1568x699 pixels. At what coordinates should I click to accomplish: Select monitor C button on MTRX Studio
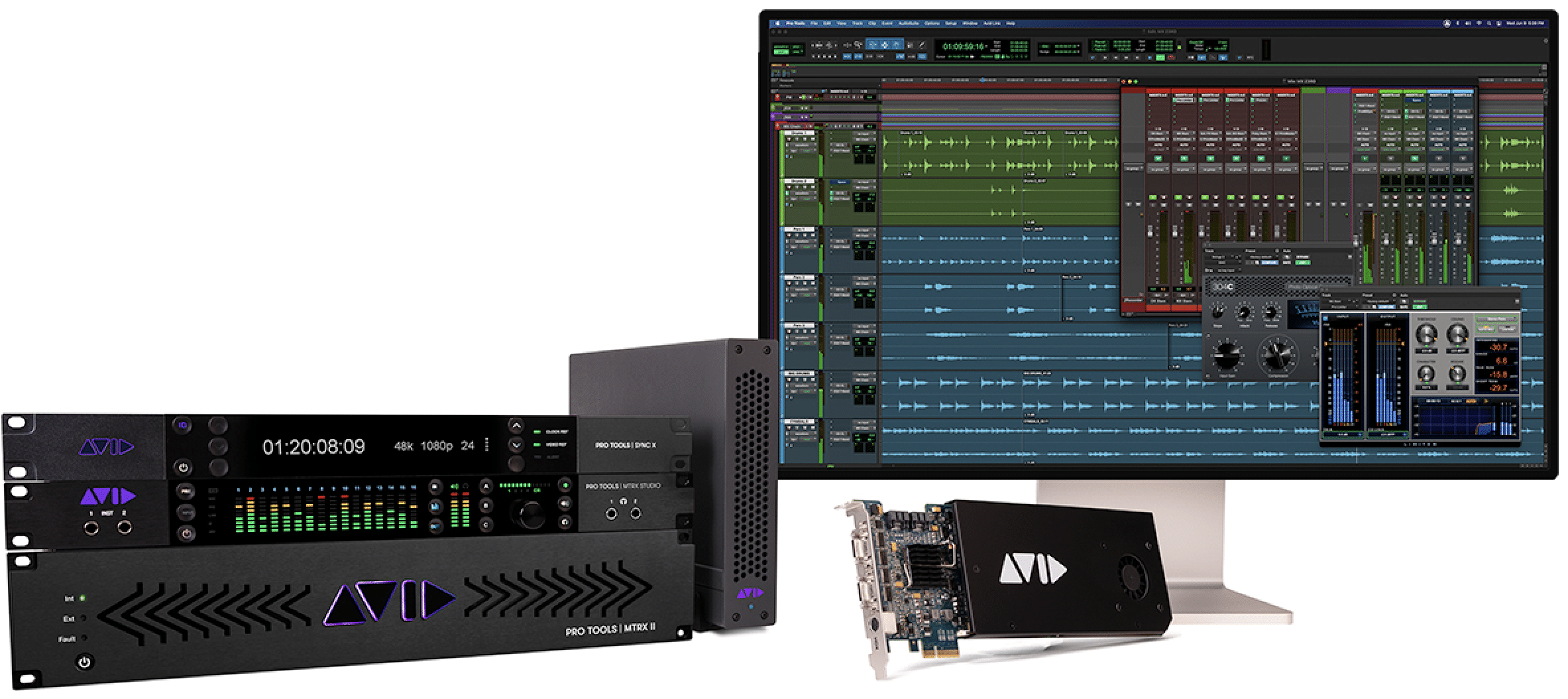(486, 525)
